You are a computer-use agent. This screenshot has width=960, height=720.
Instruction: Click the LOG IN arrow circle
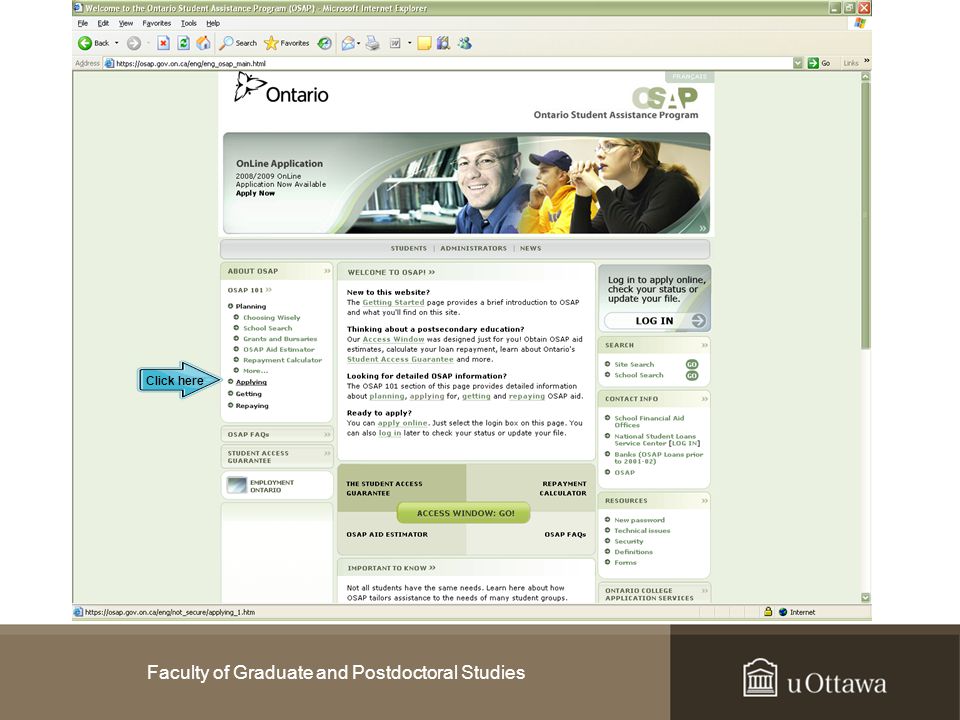click(x=698, y=320)
